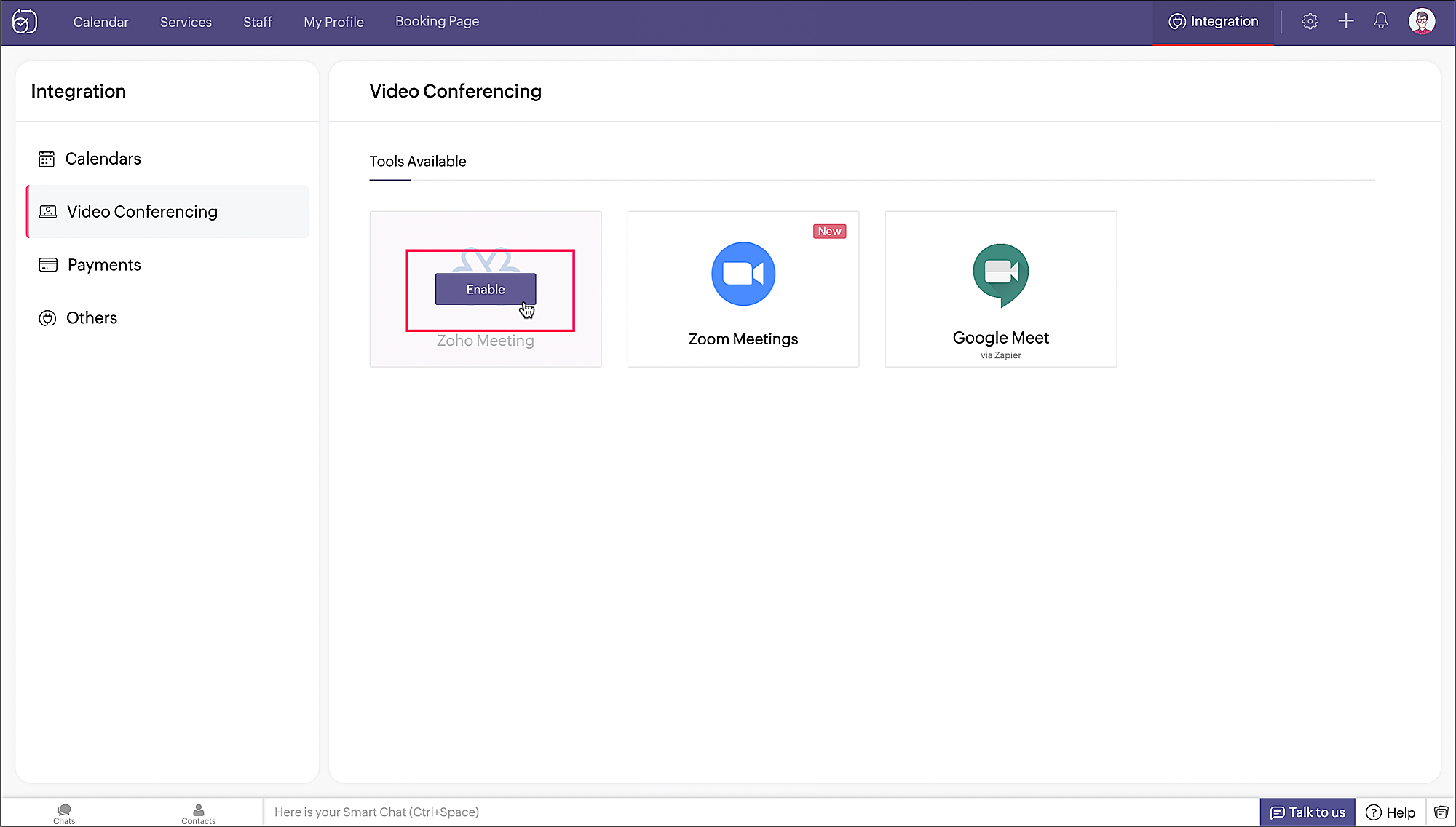Open notifications bell icon
This screenshot has width=1456, height=827.
pyautogui.click(x=1381, y=21)
